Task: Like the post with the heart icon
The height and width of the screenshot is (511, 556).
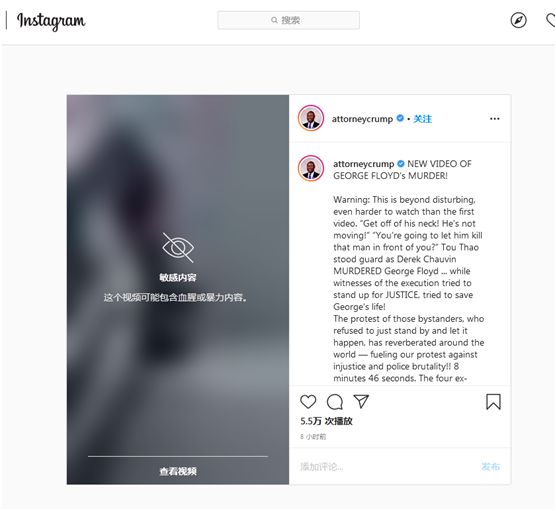Action: [x=308, y=402]
